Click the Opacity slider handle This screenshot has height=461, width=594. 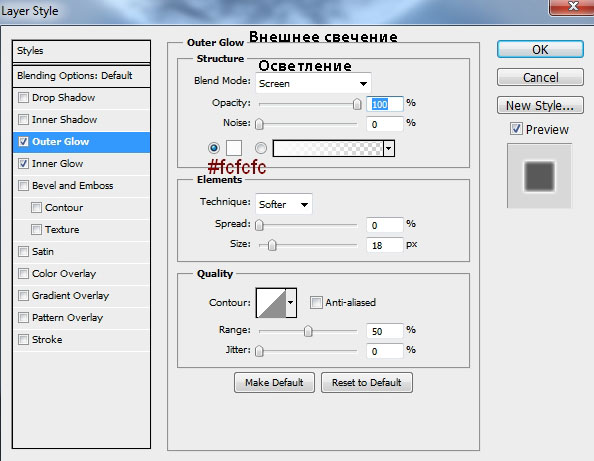[357, 104]
